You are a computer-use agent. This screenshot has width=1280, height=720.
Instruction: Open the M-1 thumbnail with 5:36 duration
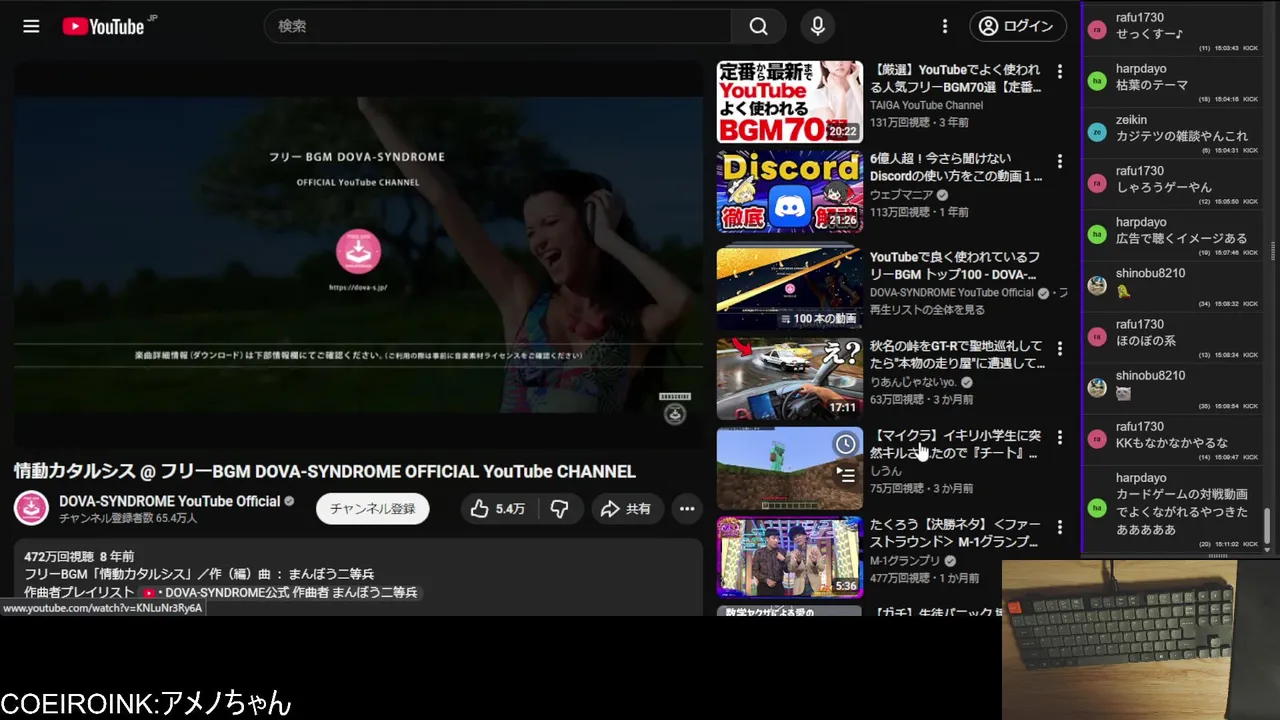789,557
